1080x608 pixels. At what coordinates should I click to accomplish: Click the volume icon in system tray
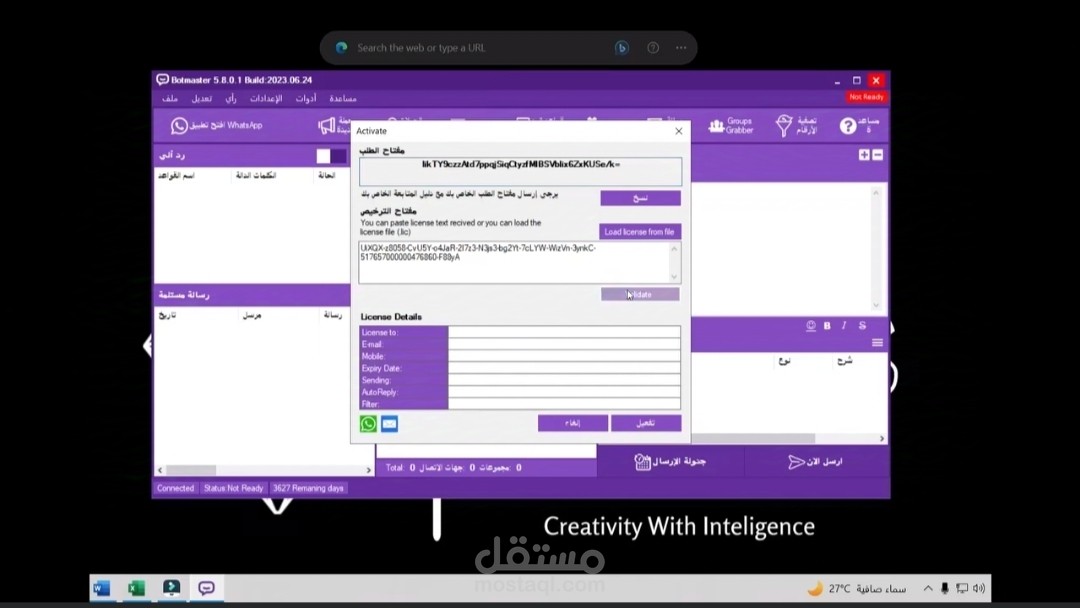(979, 588)
